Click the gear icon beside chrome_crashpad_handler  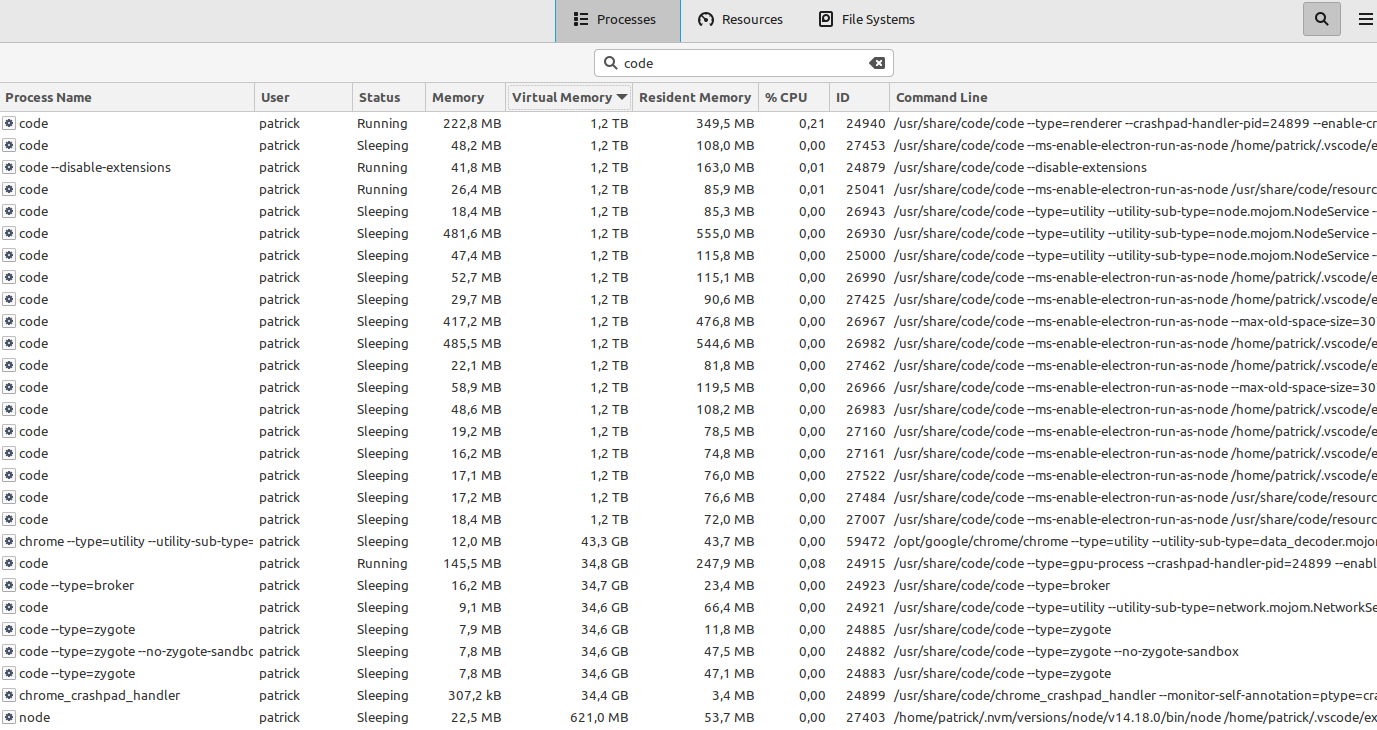click(9, 695)
